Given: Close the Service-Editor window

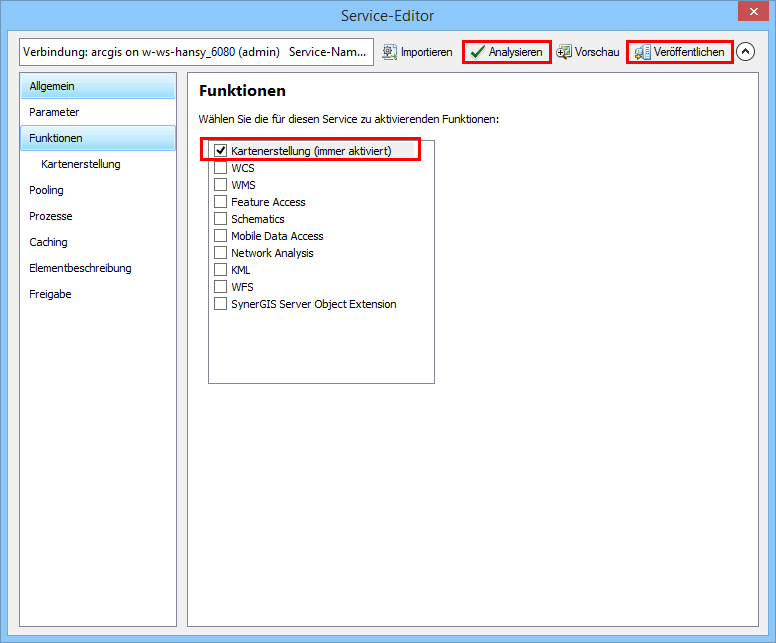Looking at the screenshot, I should 753,11.
